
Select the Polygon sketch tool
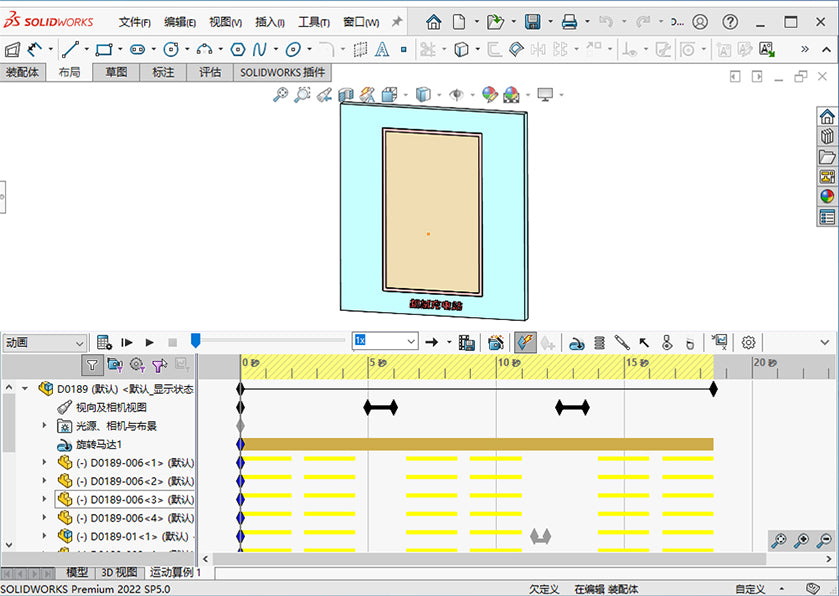coord(238,50)
